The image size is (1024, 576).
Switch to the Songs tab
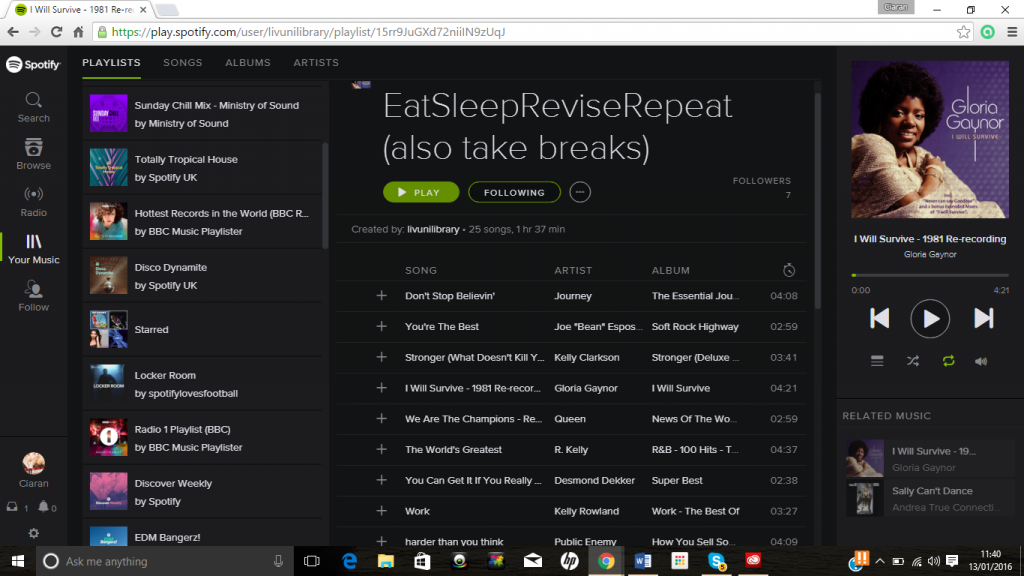tap(183, 63)
